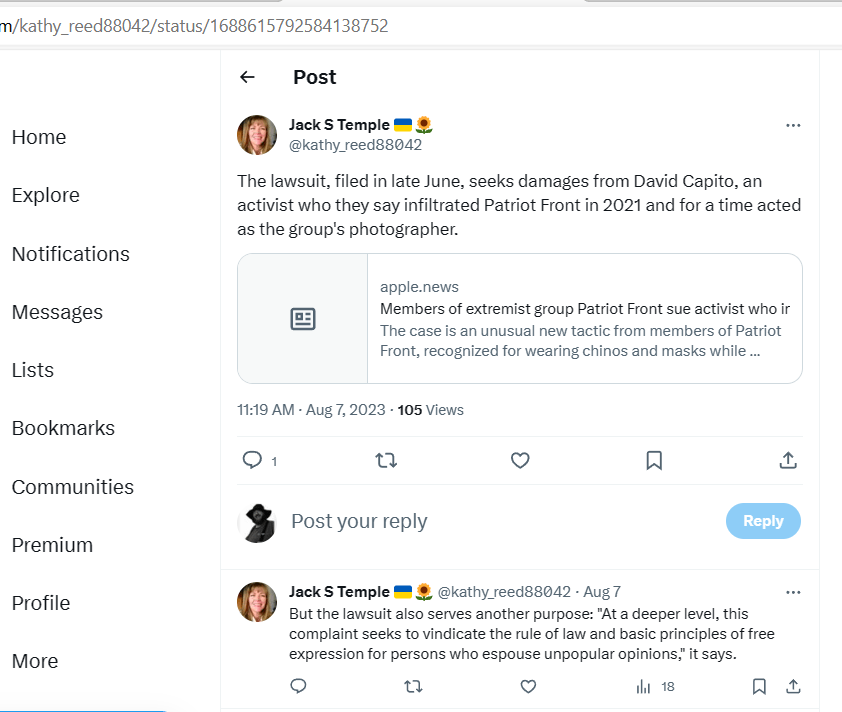This screenshot has height=712, width=842.
Task: Go to Home in sidebar
Action: pos(39,137)
